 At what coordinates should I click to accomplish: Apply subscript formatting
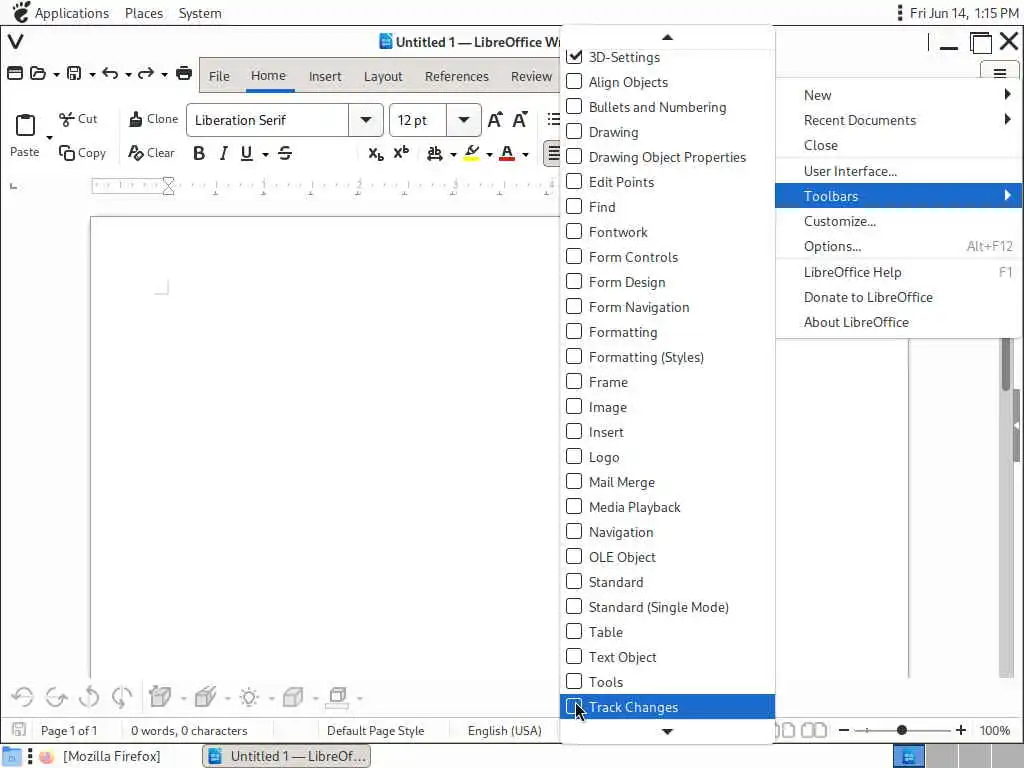click(x=376, y=153)
